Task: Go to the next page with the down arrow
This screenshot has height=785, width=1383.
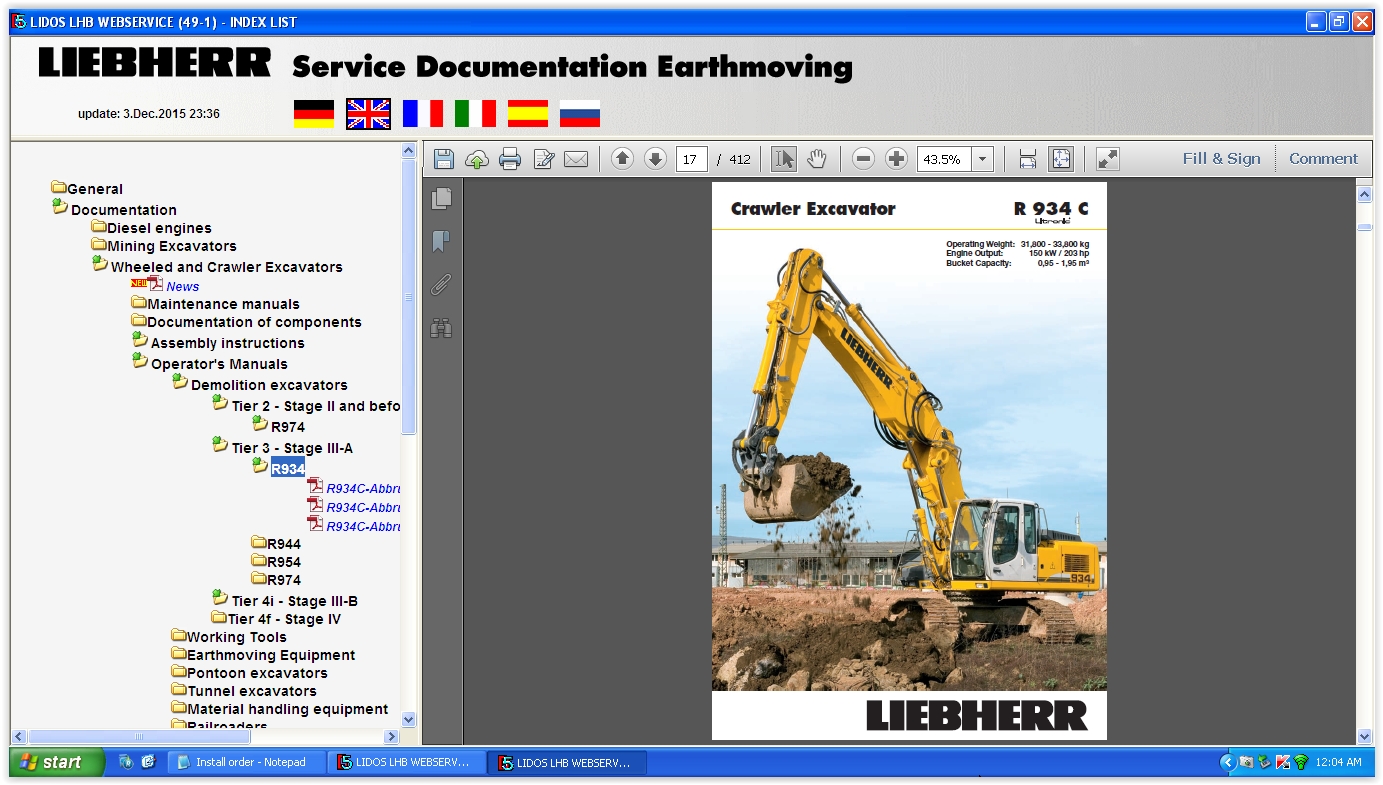Action: [655, 159]
